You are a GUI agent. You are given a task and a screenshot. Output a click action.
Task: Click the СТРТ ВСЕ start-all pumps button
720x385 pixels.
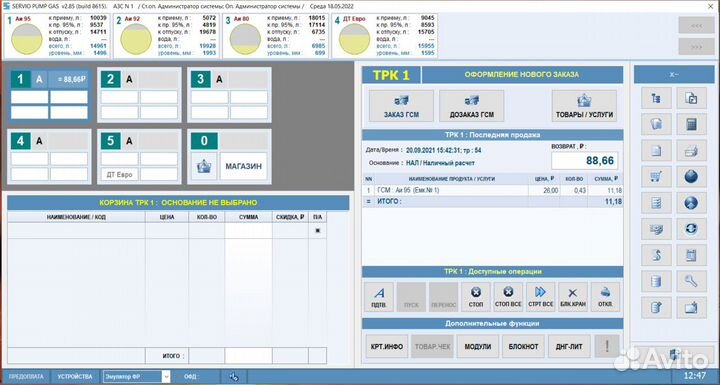click(x=540, y=297)
